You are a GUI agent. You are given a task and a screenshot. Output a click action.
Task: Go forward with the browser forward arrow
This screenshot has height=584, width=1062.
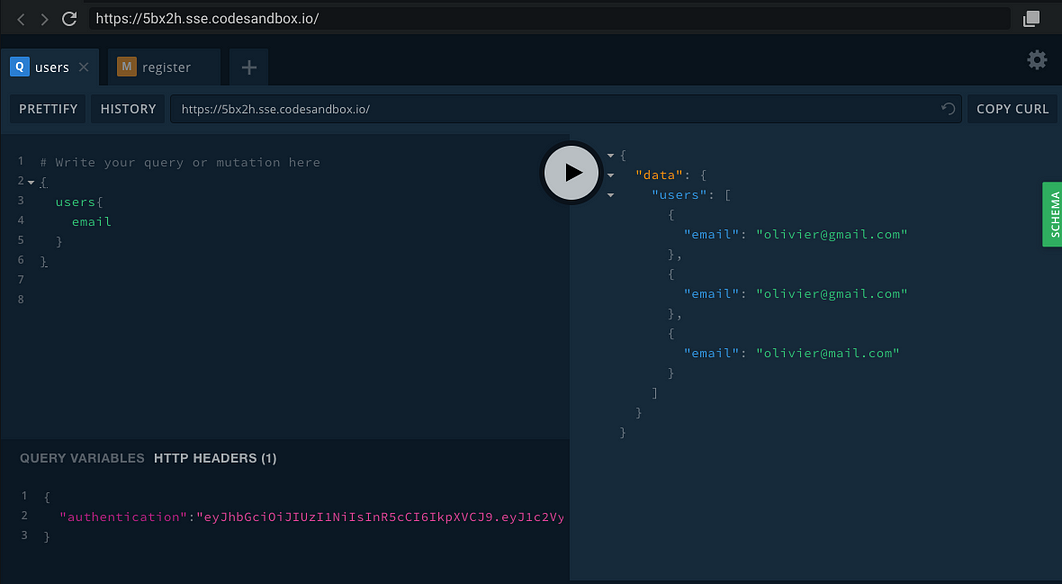click(44, 19)
